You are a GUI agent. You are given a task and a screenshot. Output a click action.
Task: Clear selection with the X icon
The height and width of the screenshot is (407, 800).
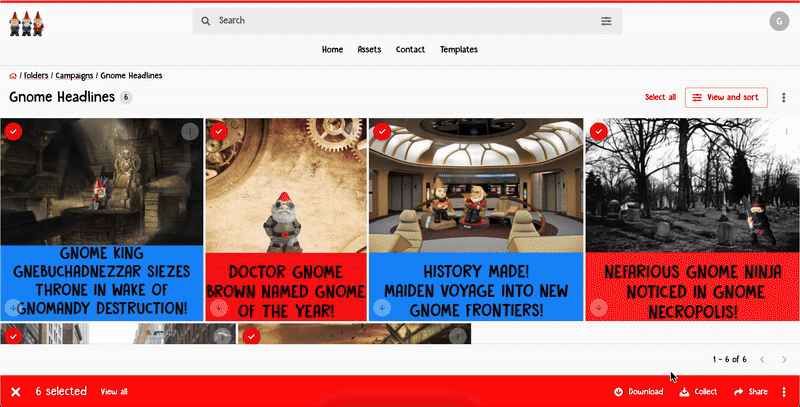(x=16, y=392)
